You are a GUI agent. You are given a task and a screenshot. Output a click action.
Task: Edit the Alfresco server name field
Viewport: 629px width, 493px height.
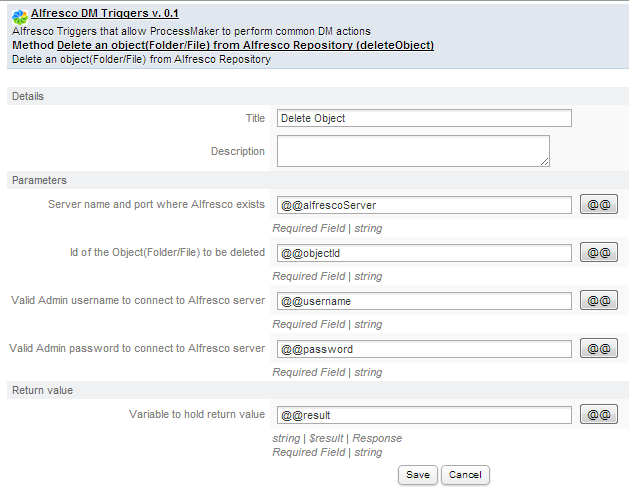423,205
